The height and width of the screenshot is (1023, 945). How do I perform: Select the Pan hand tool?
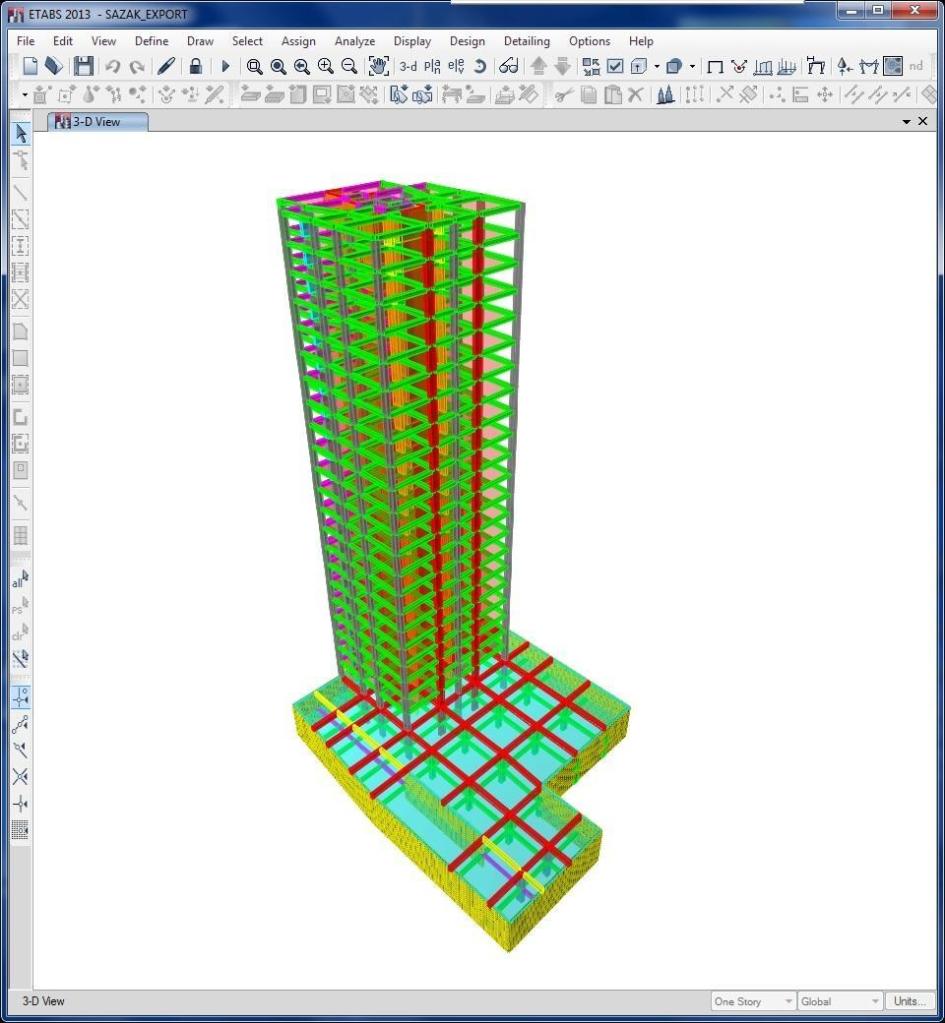378,66
